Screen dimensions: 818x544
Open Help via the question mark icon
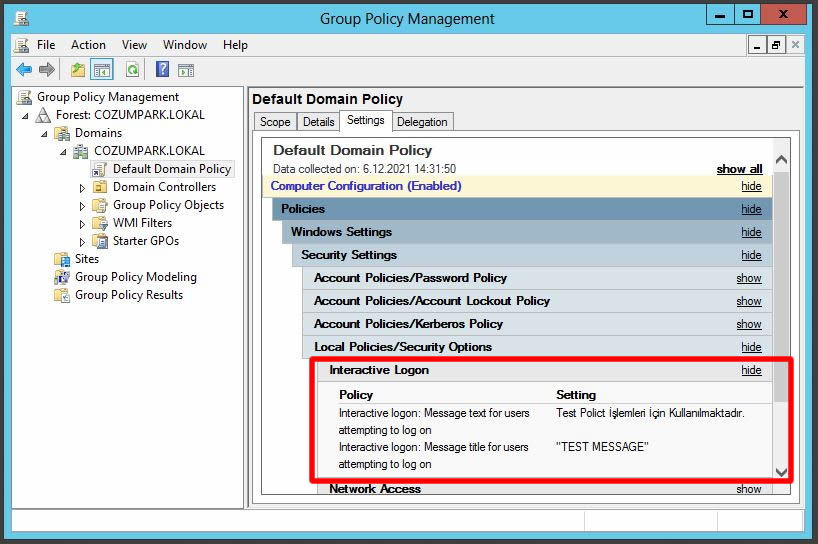(162, 69)
